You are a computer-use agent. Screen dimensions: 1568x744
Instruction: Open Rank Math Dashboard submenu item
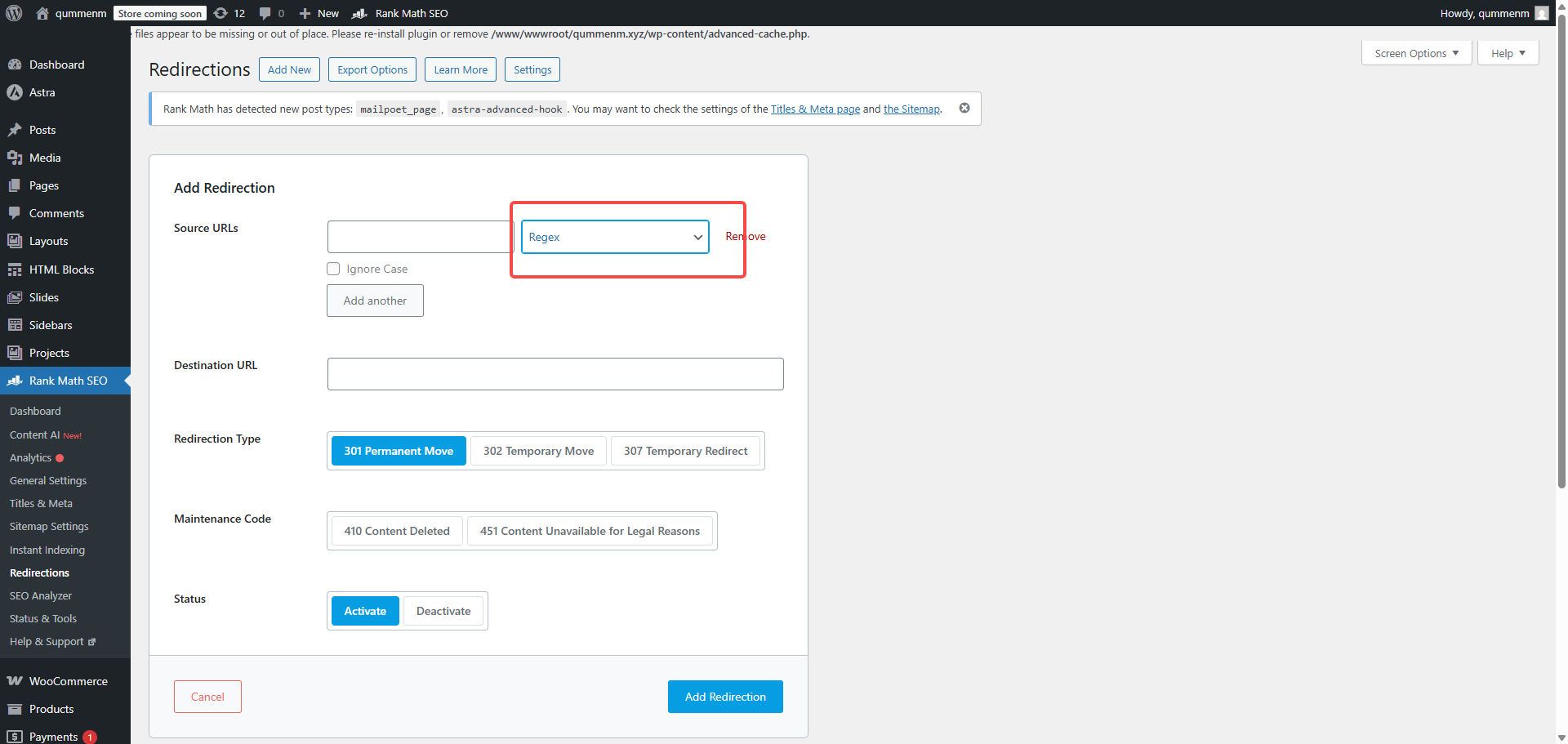(x=35, y=411)
